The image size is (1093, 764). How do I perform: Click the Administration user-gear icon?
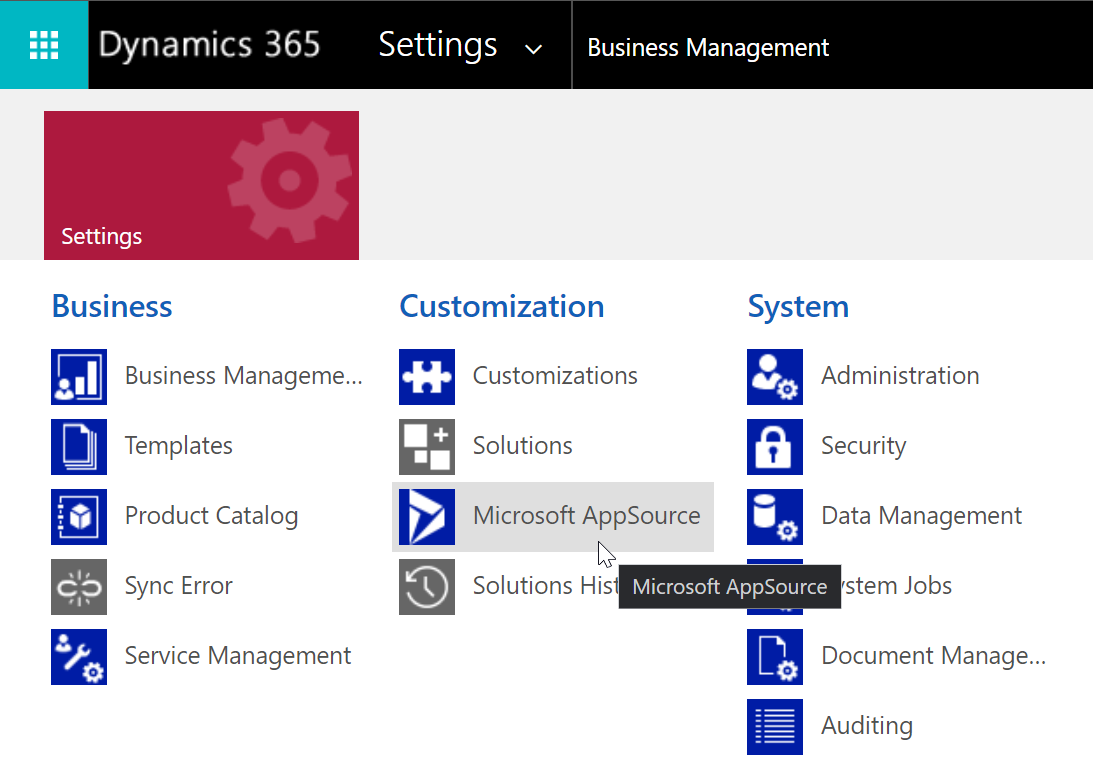(774, 376)
